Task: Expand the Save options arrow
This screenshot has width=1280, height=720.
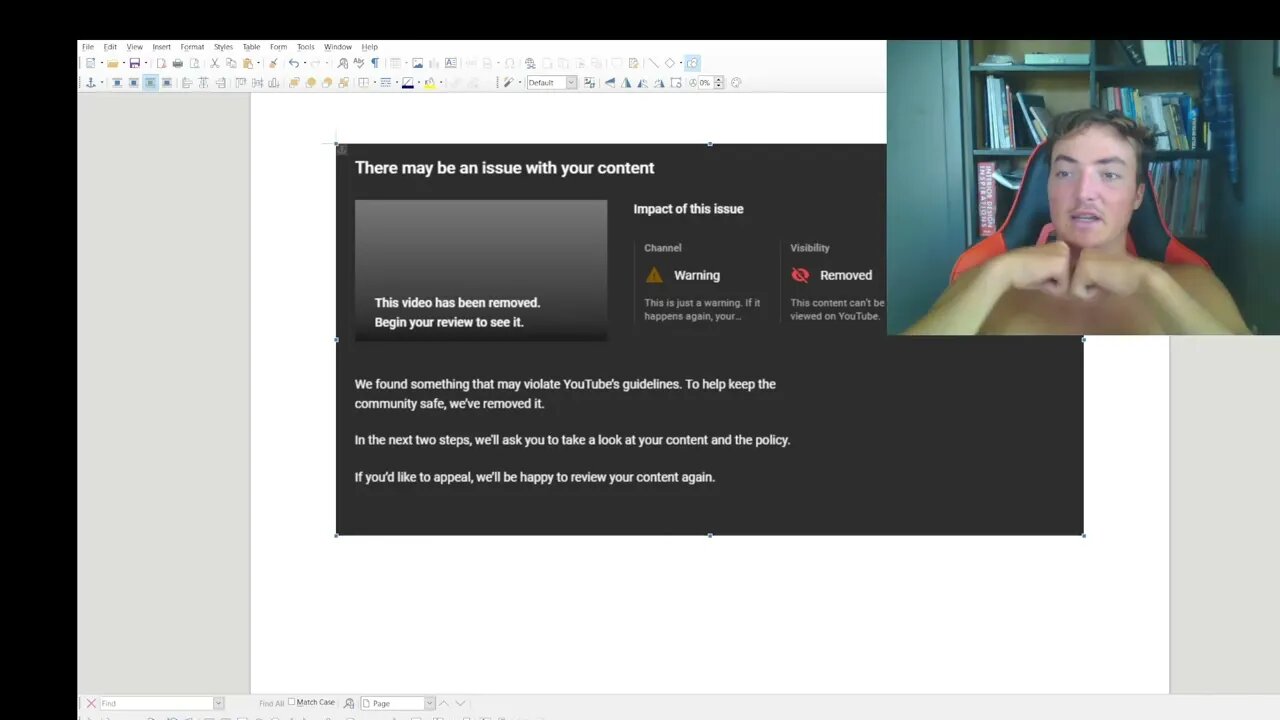Action: (x=145, y=63)
